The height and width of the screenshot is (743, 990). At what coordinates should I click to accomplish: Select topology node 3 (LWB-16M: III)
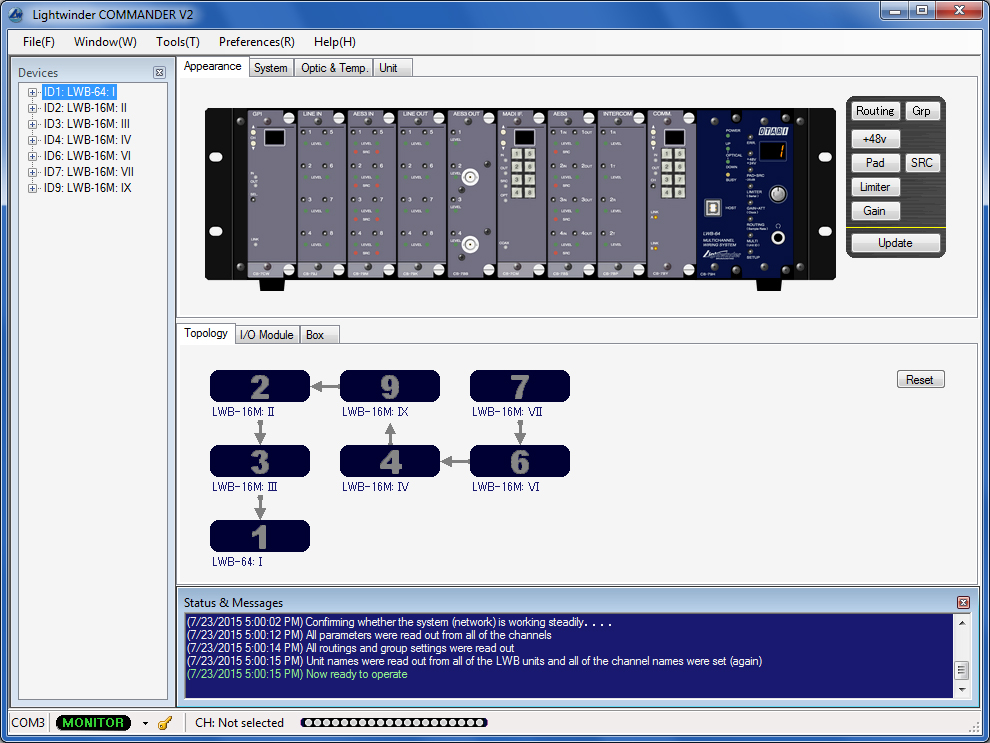point(259,461)
